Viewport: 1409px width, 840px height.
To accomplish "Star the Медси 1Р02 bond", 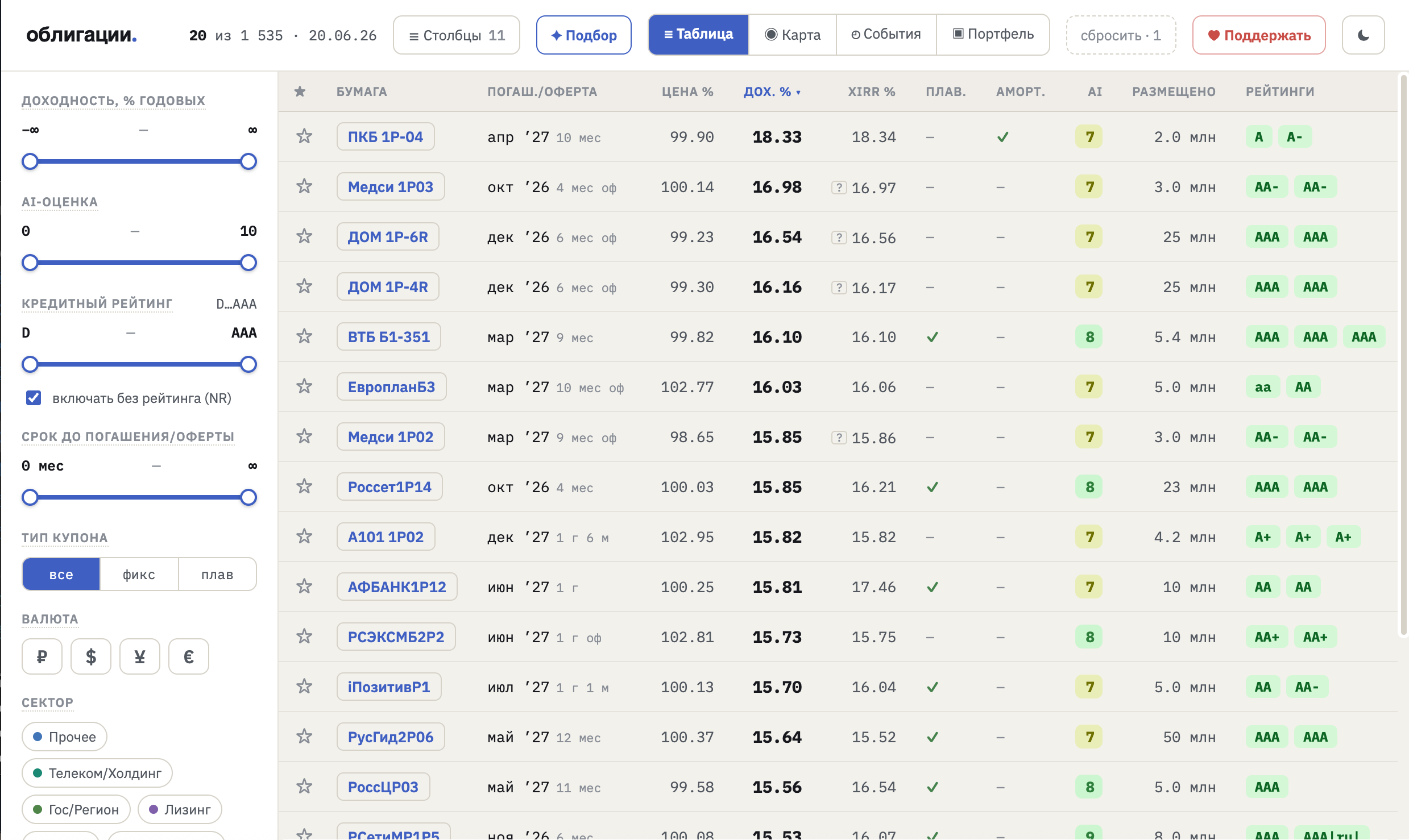I will 304,436.
